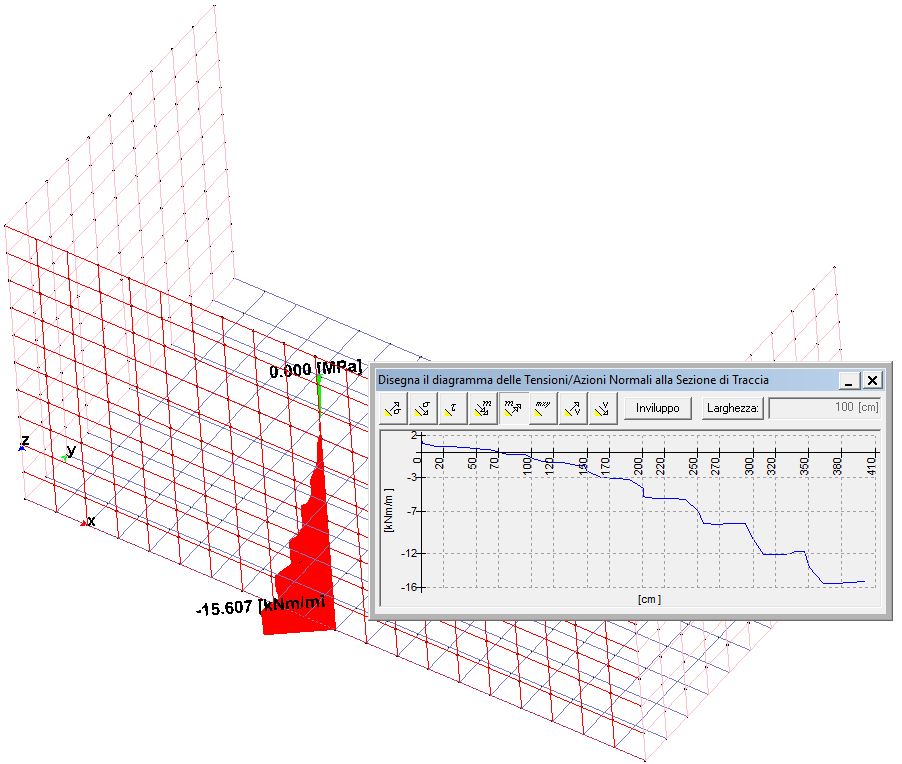Click the green arrow marker atop the section

pos(319,393)
